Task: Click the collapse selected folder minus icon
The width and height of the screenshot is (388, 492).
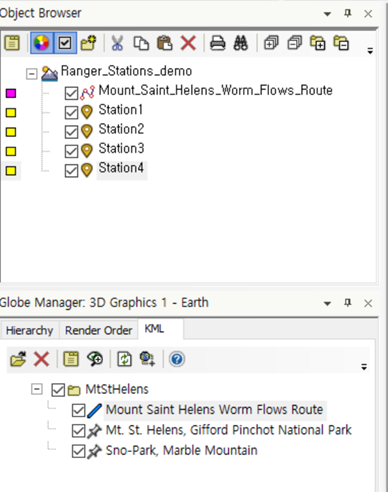Action: tap(341, 43)
